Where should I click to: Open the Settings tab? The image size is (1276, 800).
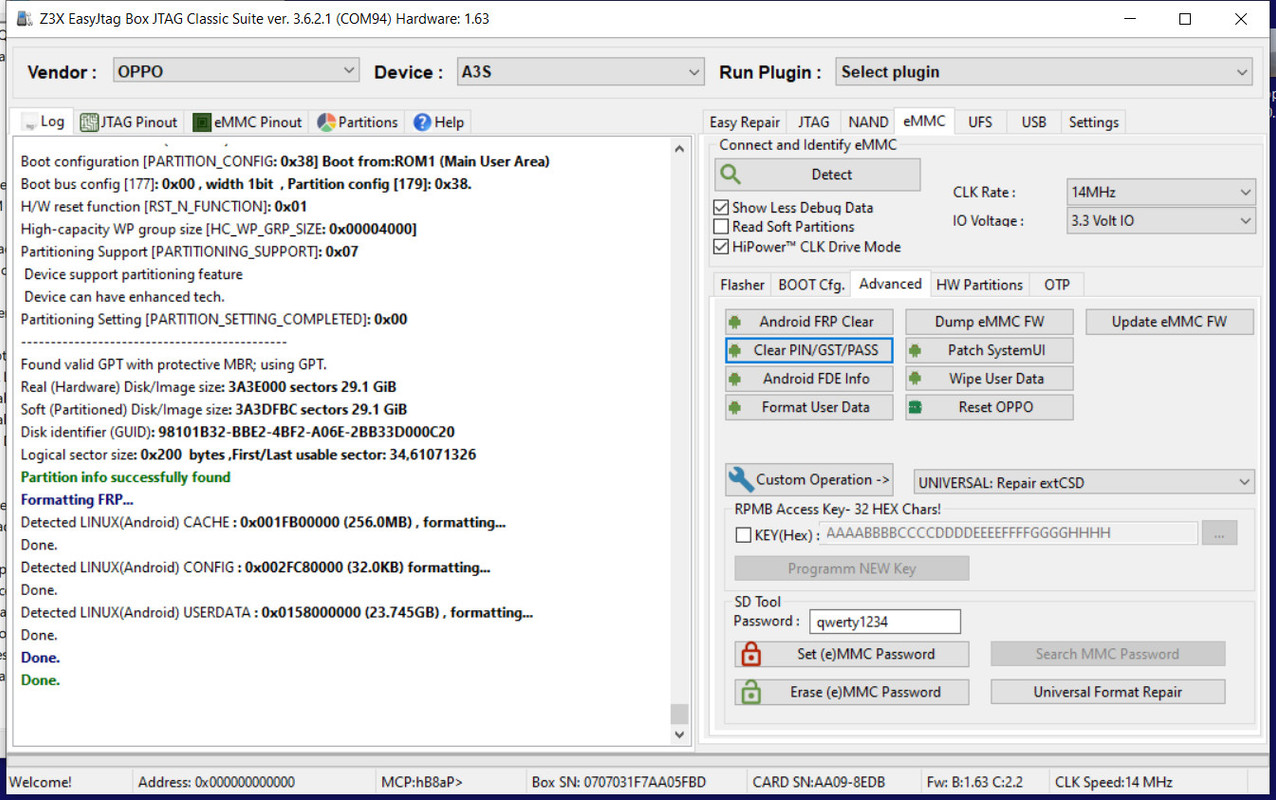(1093, 122)
